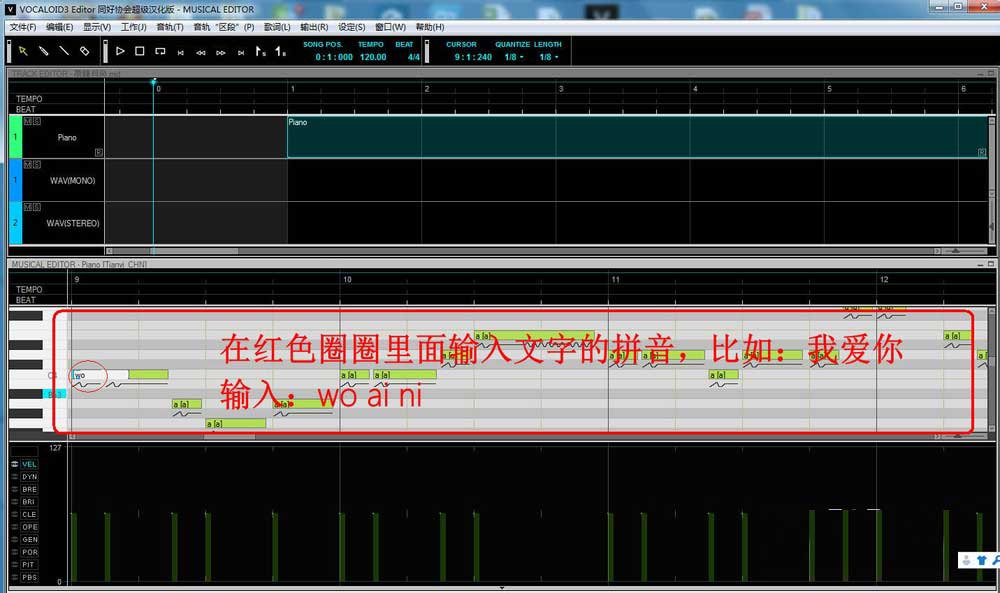
Task: Click the rewind transport button
Action: pos(201,53)
